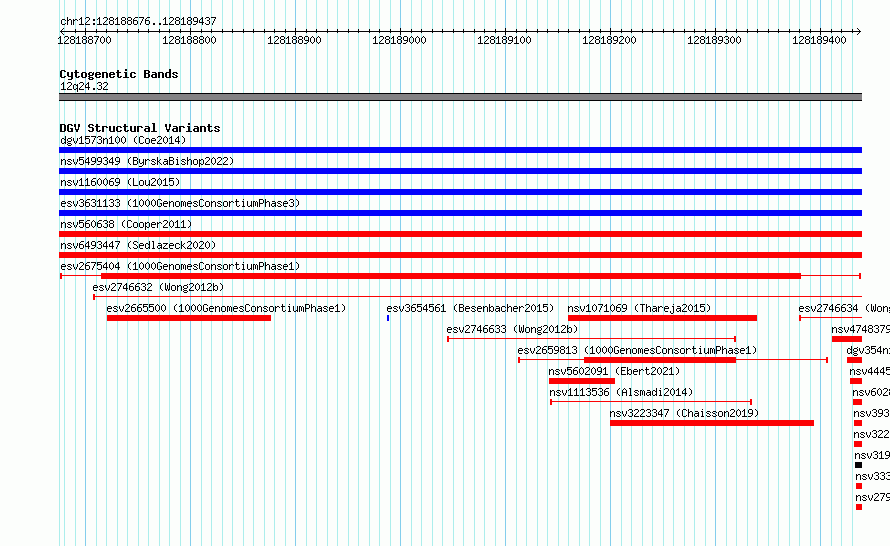Click the DGV Structural Variants track title
This screenshot has width=890, height=546.
pyautogui.click(x=140, y=128)
